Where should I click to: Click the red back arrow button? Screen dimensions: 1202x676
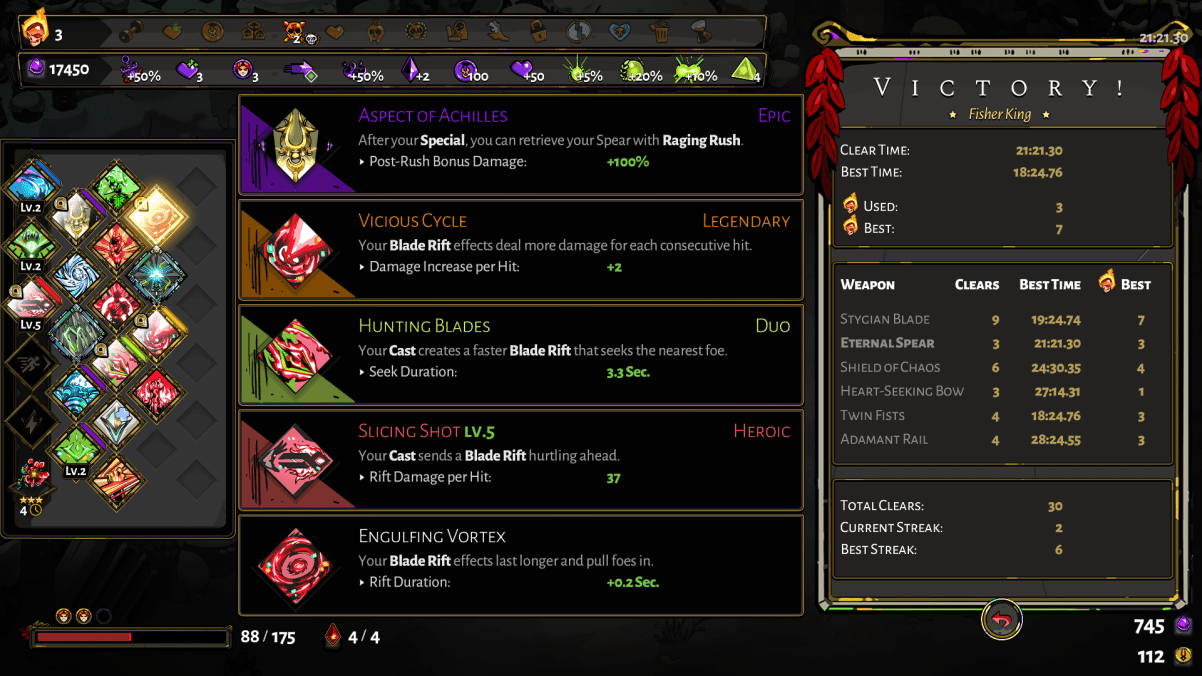point(1001,620)
